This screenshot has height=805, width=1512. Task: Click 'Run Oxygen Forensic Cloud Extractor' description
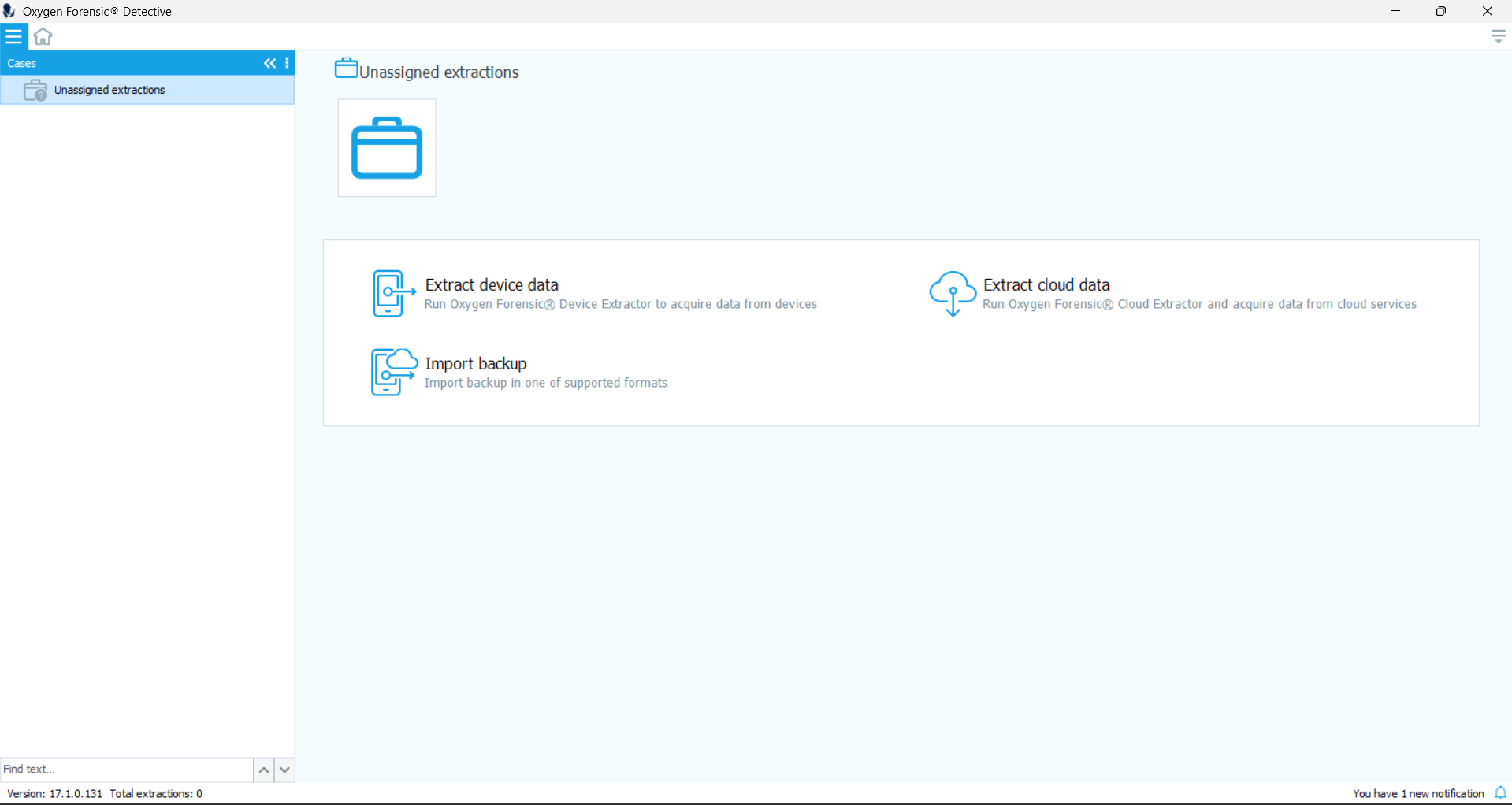point(1199,304)
